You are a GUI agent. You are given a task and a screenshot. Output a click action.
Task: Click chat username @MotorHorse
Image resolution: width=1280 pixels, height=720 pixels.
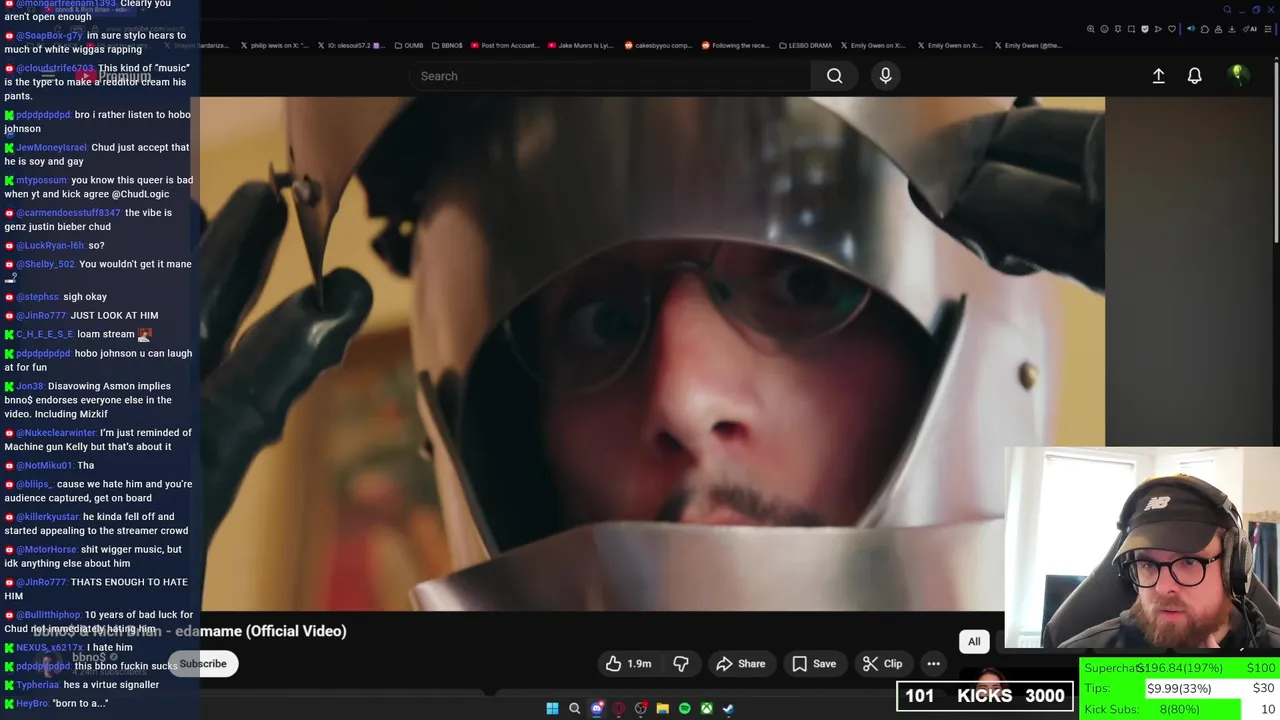46,550
